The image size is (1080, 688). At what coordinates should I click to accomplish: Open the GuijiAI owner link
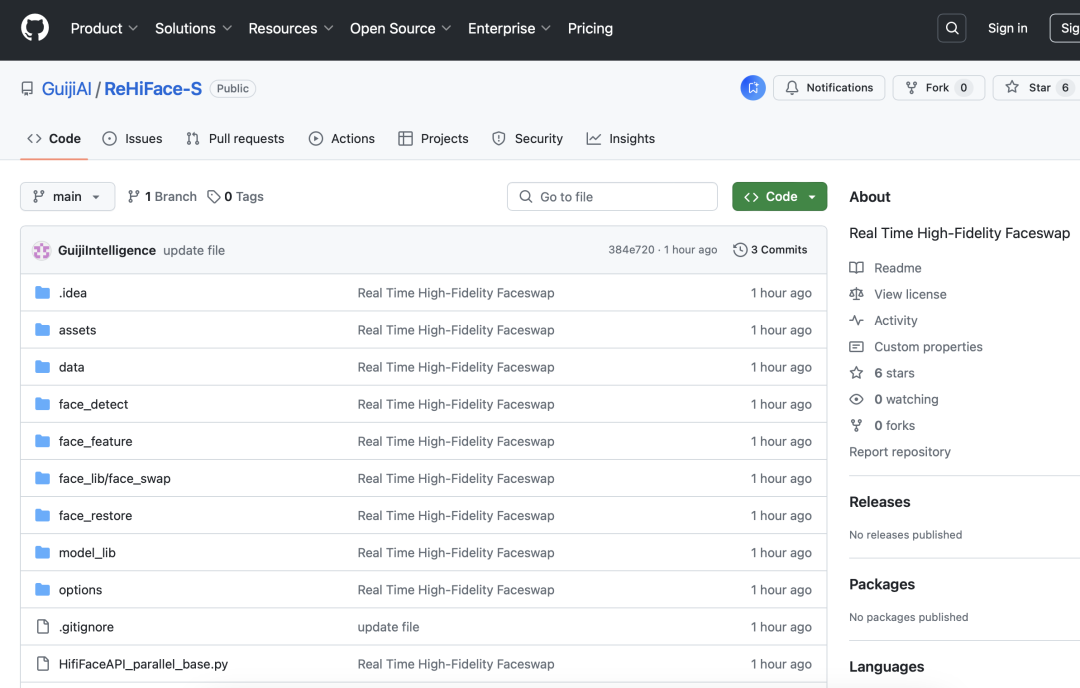click(x=67, y=89)
